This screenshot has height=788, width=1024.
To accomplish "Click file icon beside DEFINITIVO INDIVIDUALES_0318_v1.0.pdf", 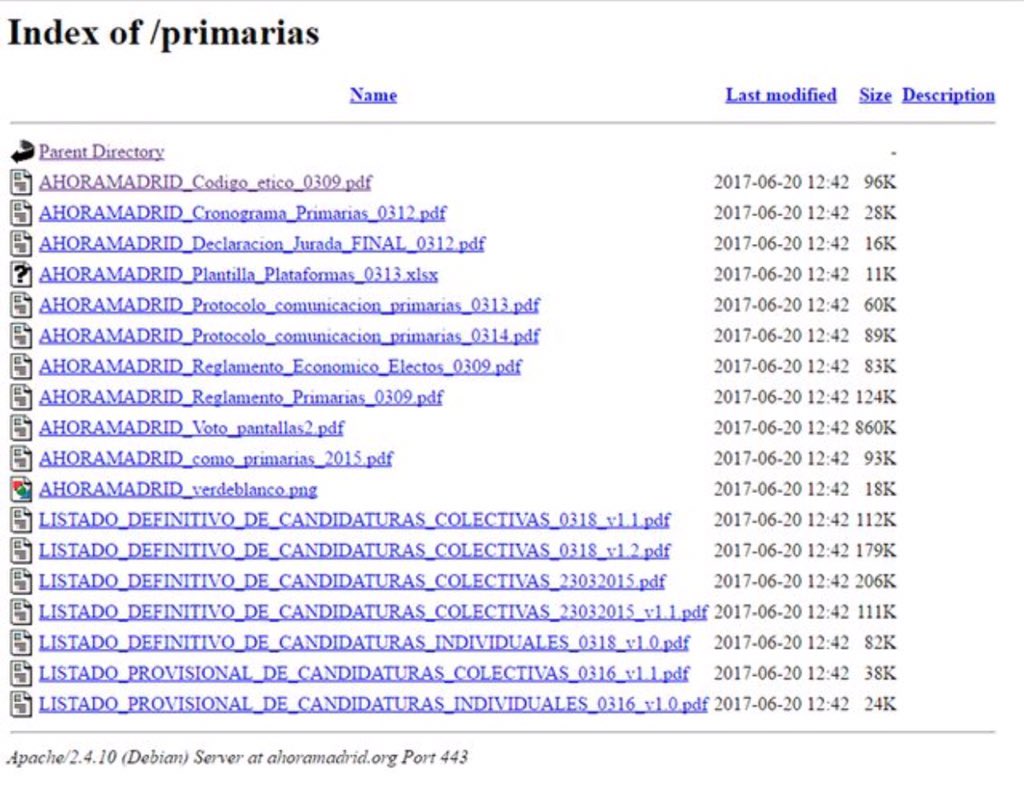I will click(21, 642).
